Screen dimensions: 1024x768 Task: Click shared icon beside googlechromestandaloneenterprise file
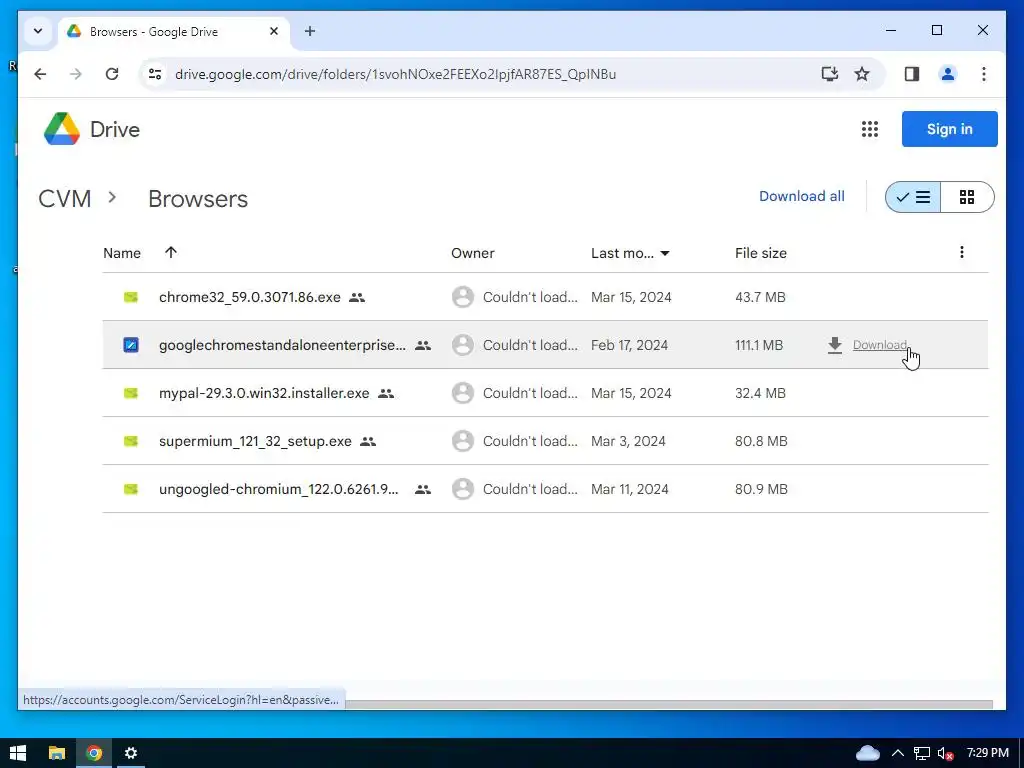[423, 345]
